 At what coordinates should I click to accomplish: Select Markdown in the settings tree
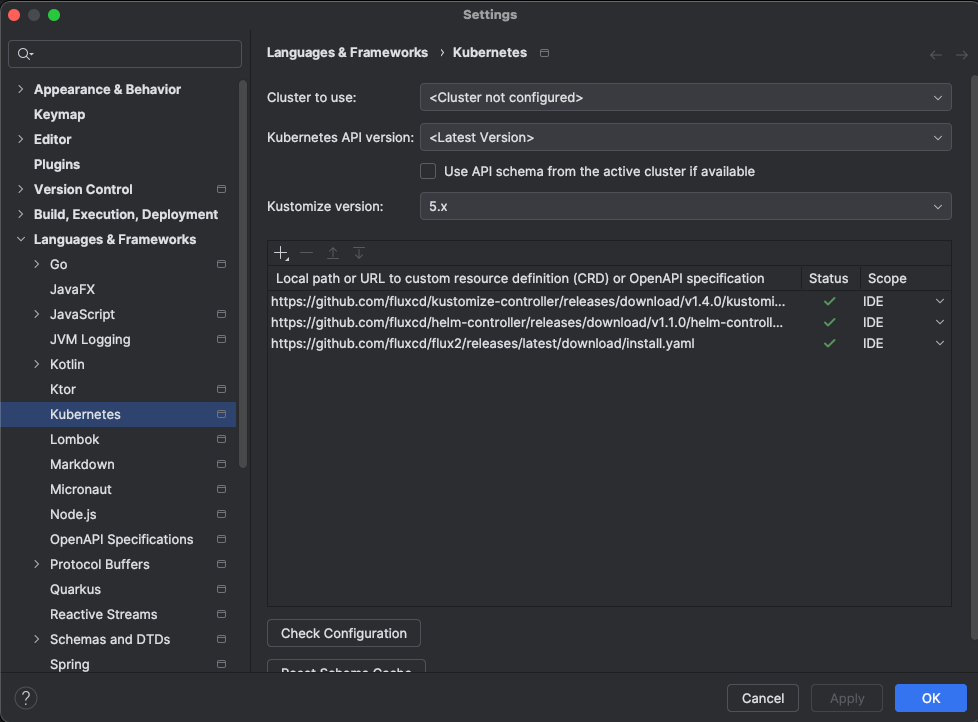point(82,464)
